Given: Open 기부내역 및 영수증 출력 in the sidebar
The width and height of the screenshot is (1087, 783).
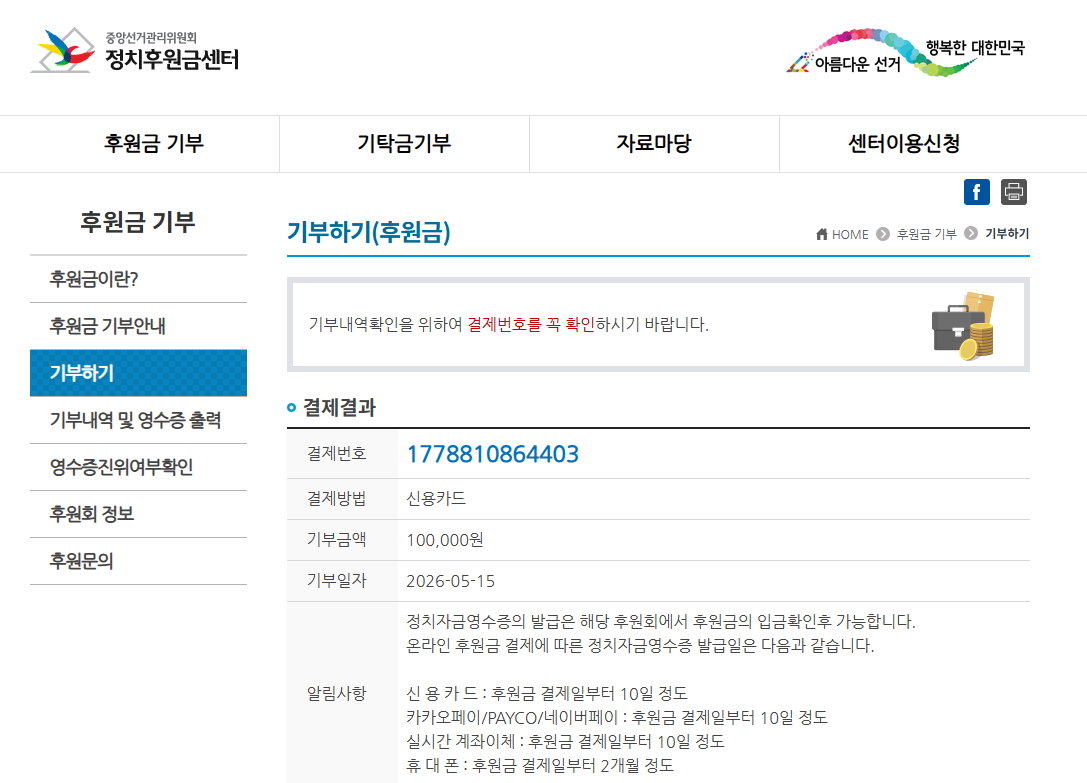Looking at the screenshot, I should pos(139,420).
